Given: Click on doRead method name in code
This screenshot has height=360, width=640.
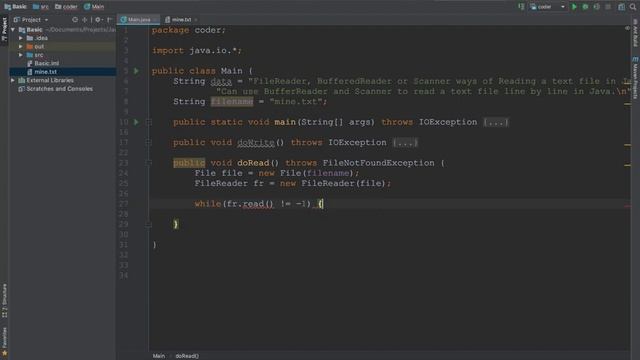Looking at the screenshot, I should [253, 163].
